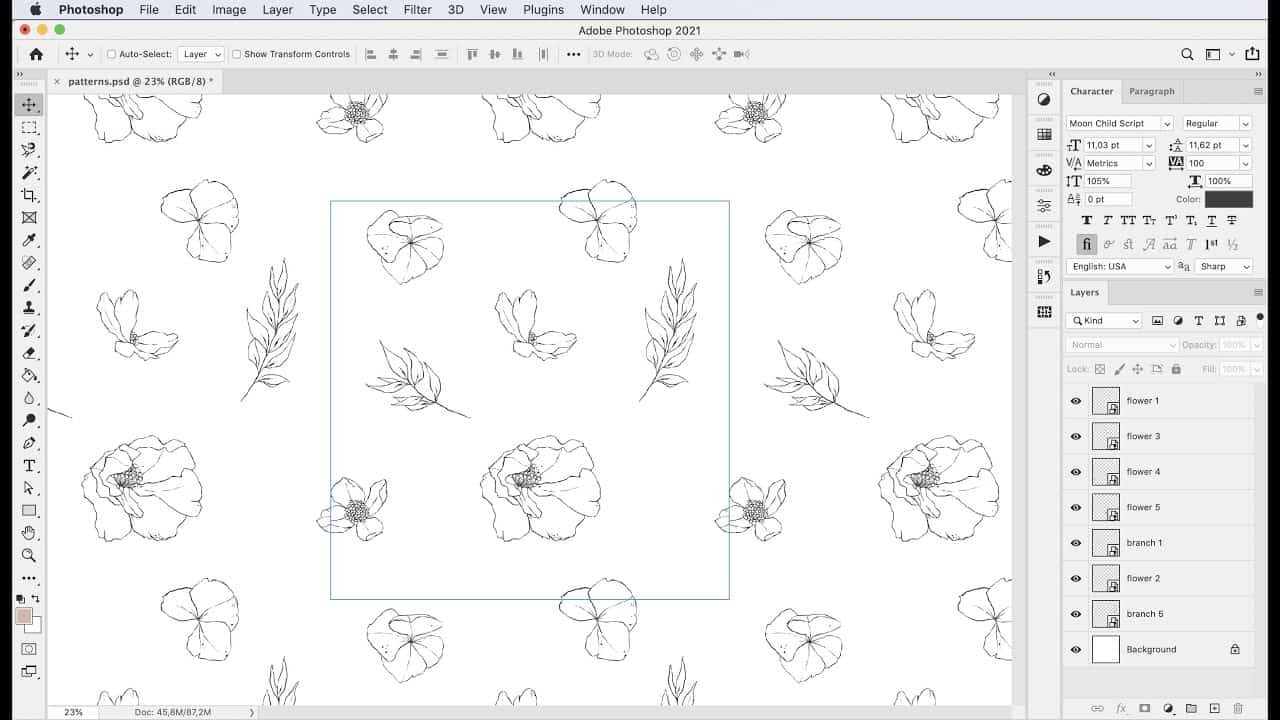Screen dimensions: 1280x720
Task: Click the Underline T button
Action: coord(1211,220)
